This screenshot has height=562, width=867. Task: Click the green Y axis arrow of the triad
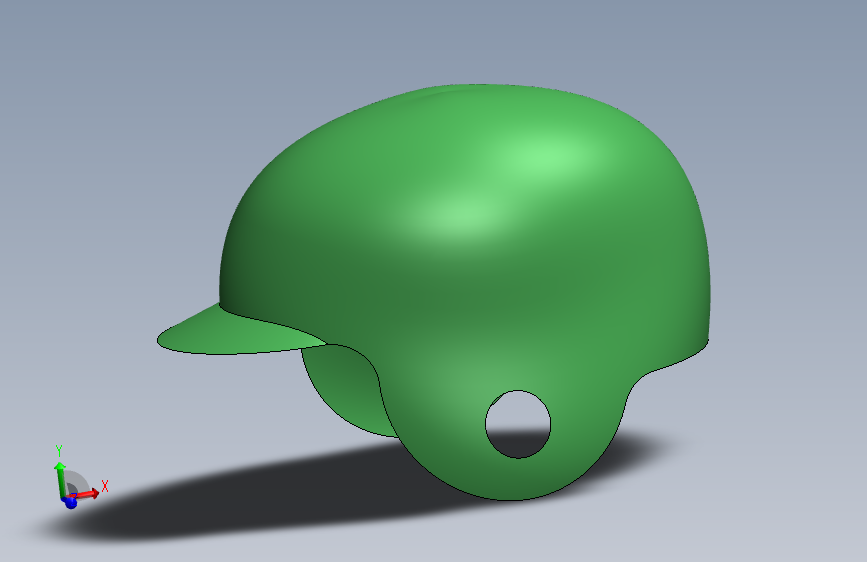point(59,480)
